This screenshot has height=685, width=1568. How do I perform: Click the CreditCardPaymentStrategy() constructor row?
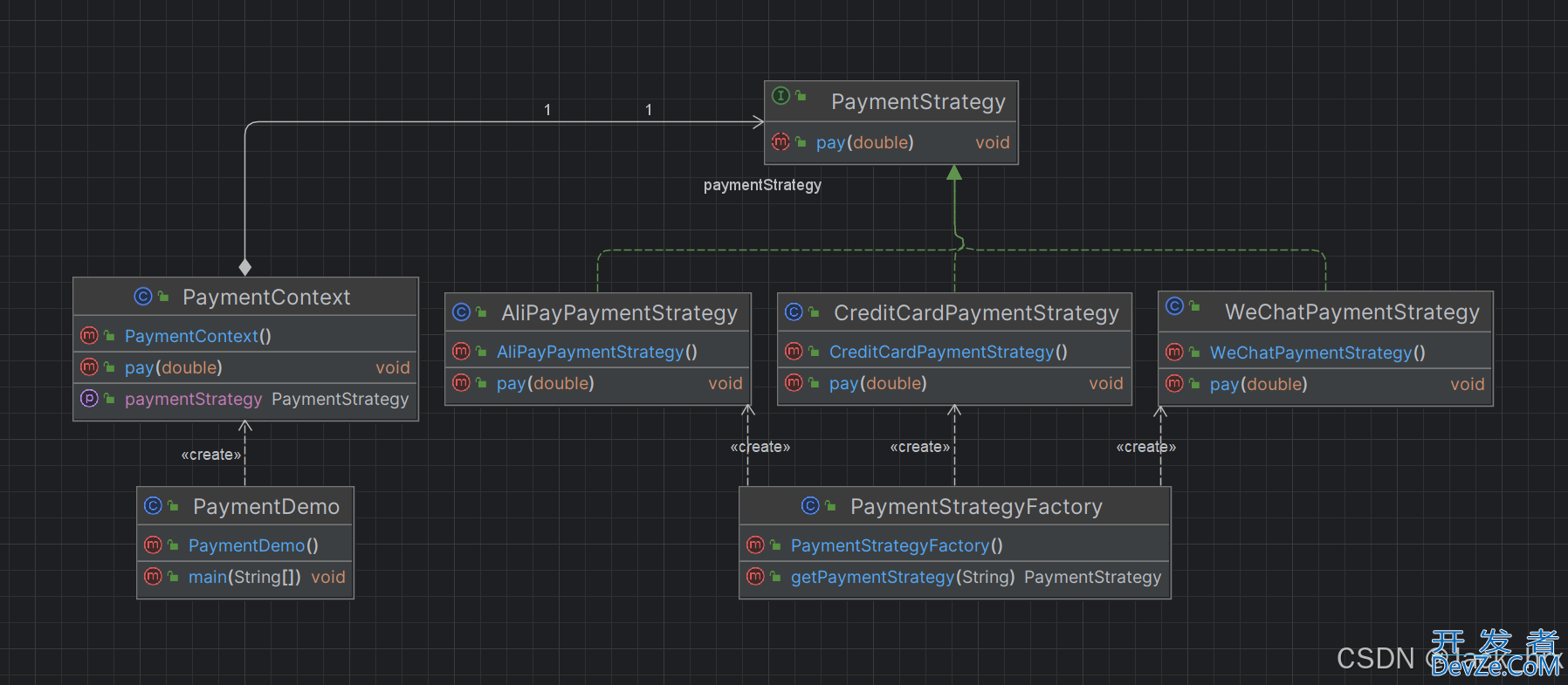(954, 352)
